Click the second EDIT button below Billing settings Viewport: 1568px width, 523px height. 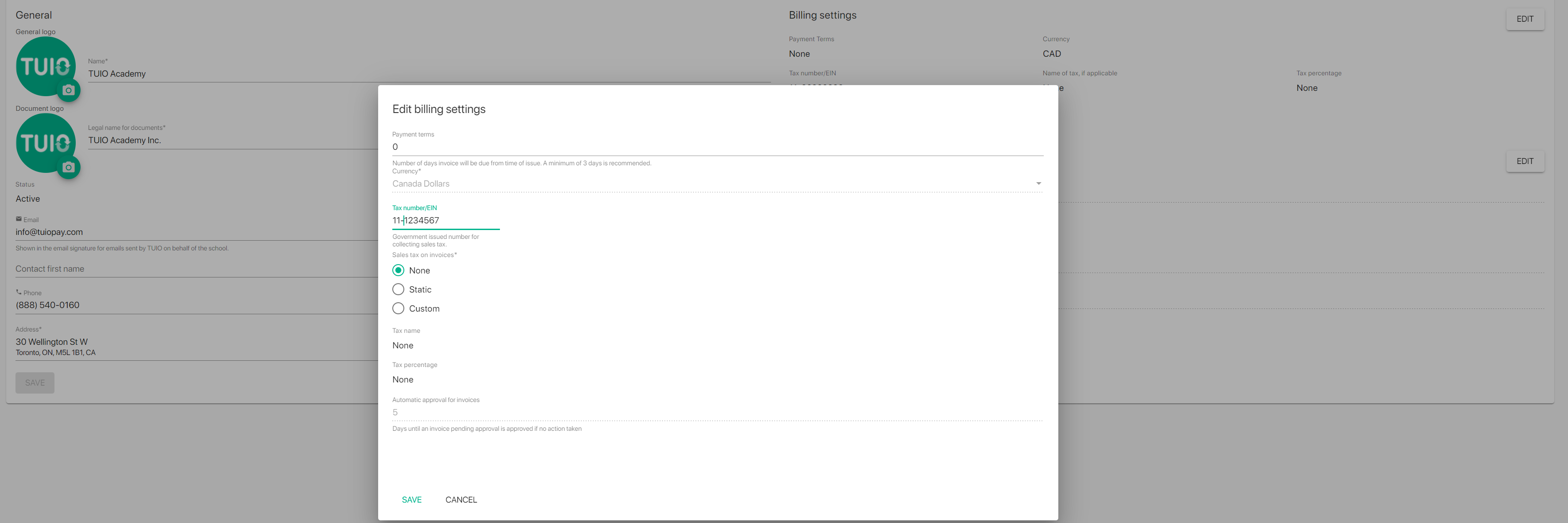pos(1524,161)
